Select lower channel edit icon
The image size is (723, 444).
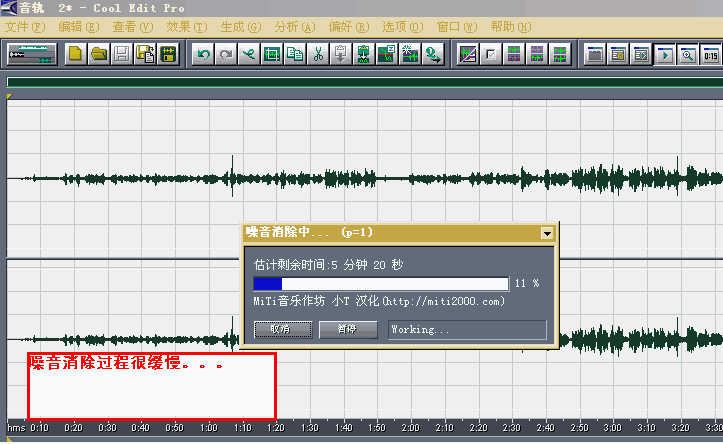[537, 54]
